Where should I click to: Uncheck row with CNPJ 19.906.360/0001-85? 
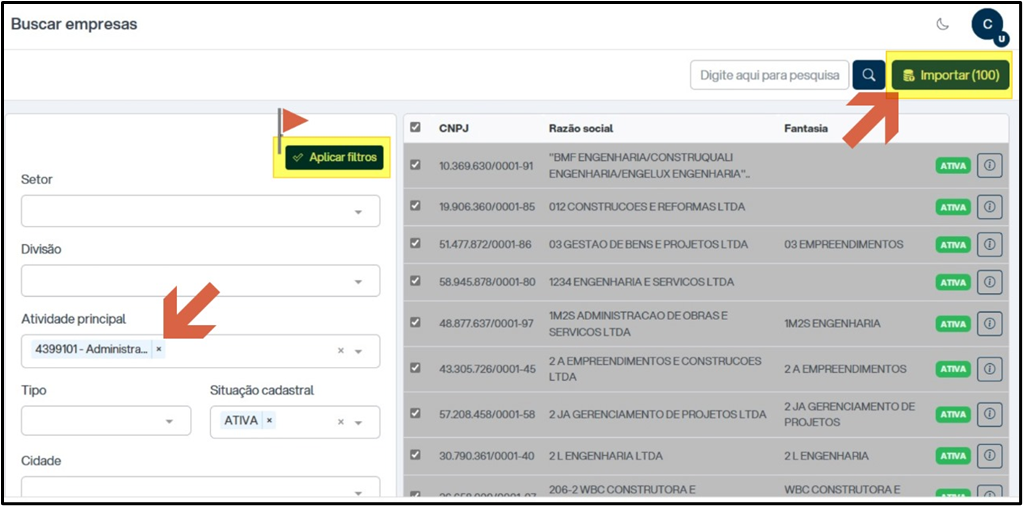415,205
